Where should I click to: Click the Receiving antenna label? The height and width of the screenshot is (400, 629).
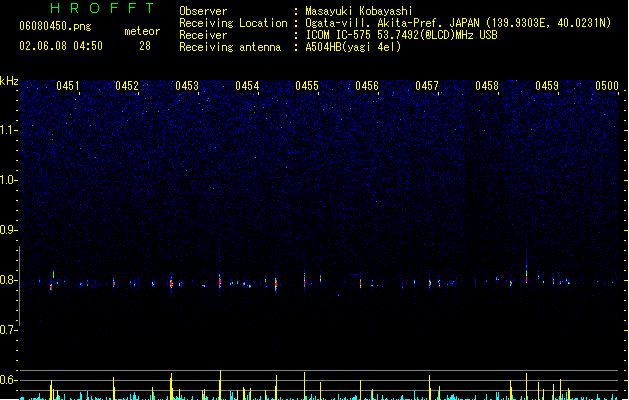pyautogui.click(x=230, y=47)
